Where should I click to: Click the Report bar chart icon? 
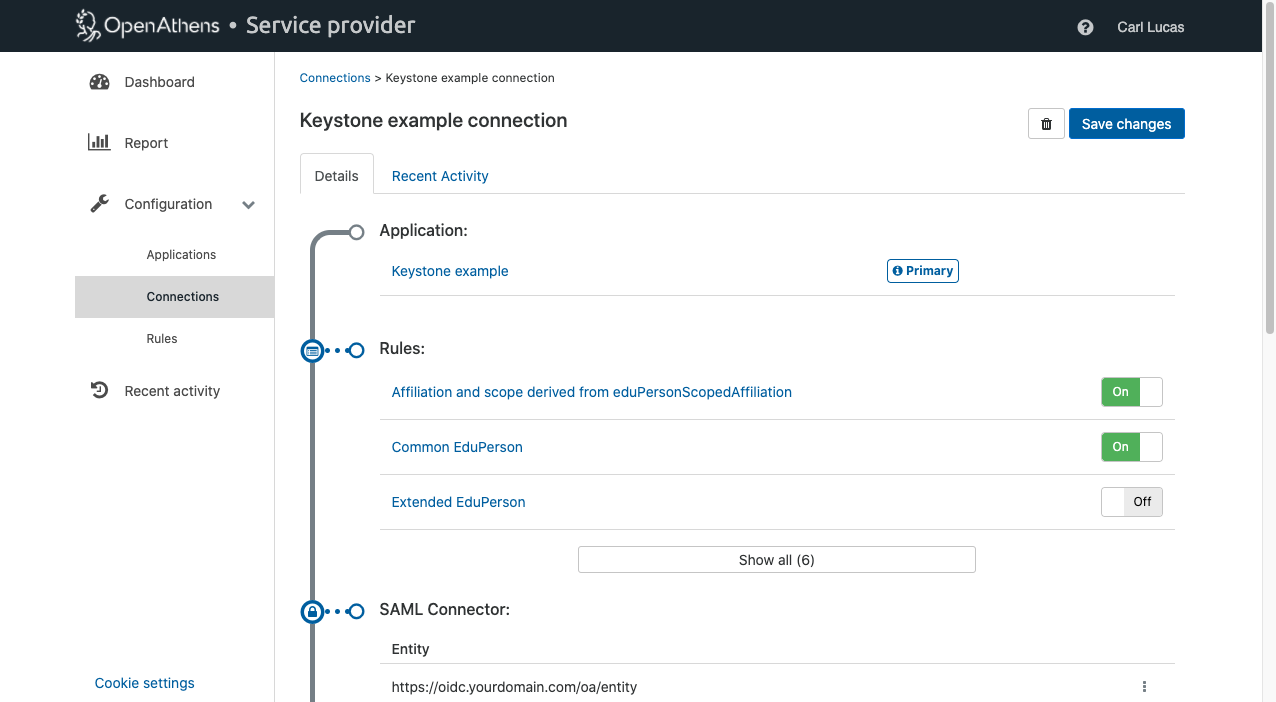(x=99, y=143)
